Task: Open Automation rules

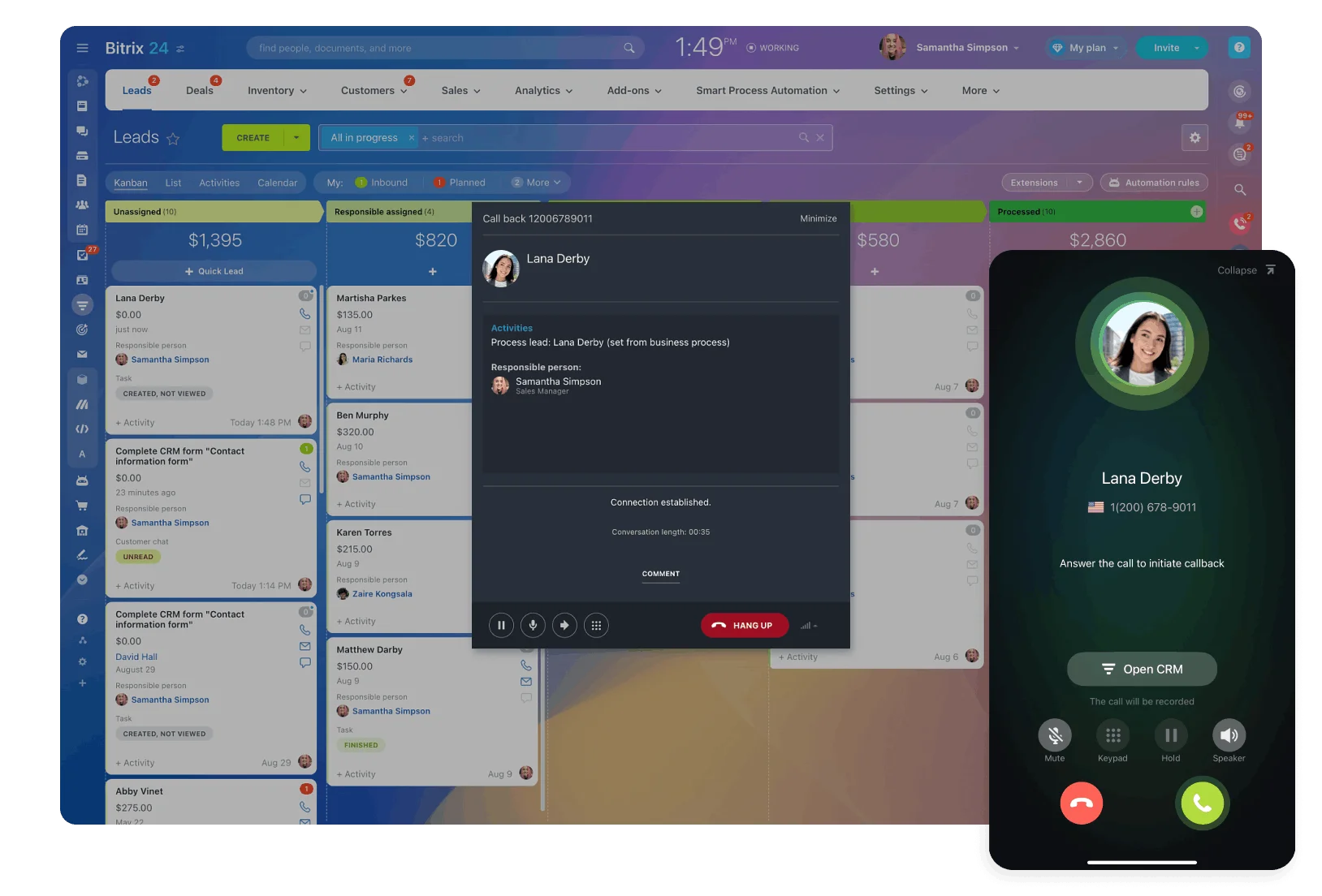Action: (x=1155, y=183)
